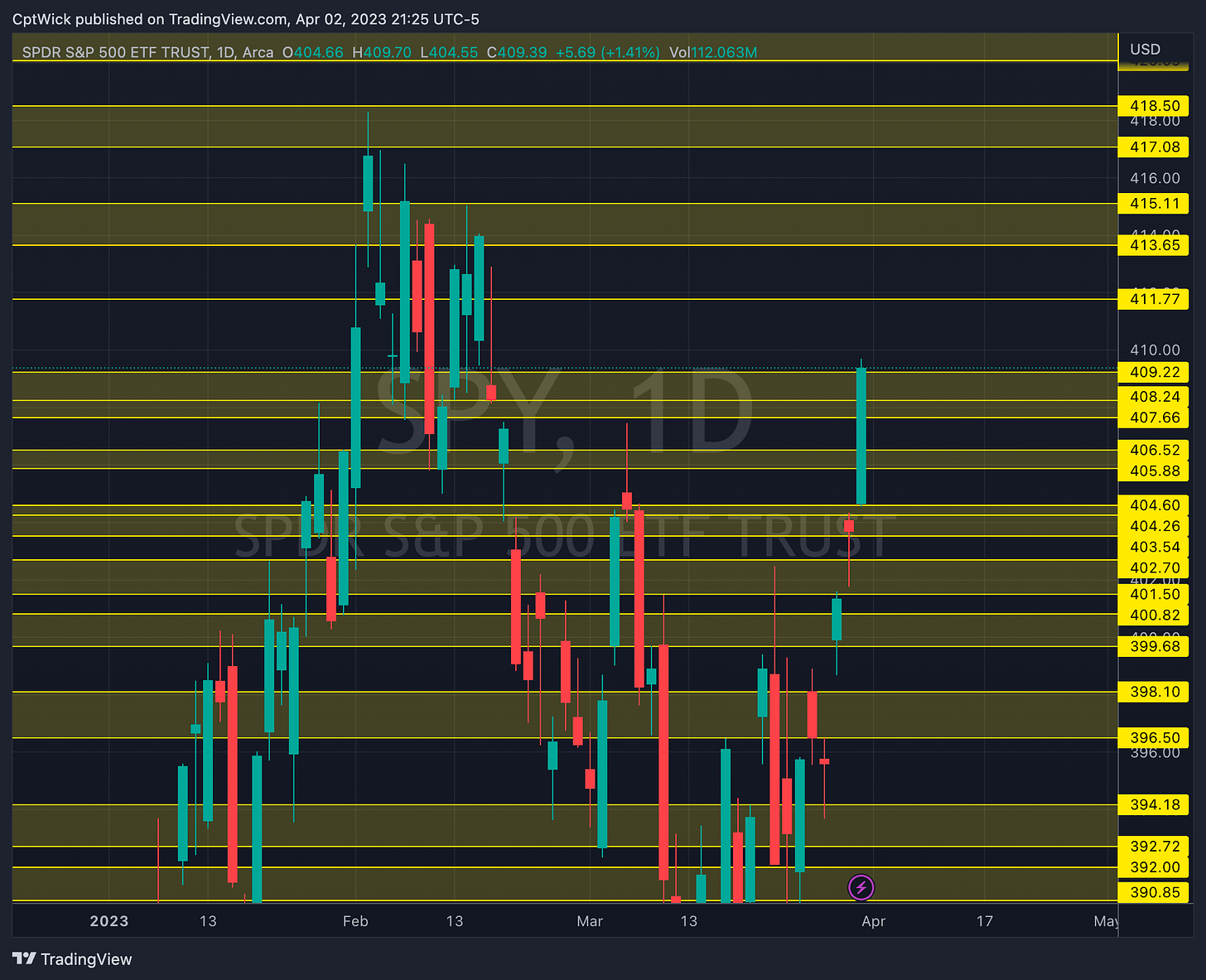Select the 392.00 price level label
1206x980 pixels.
tap(1154, 867)
